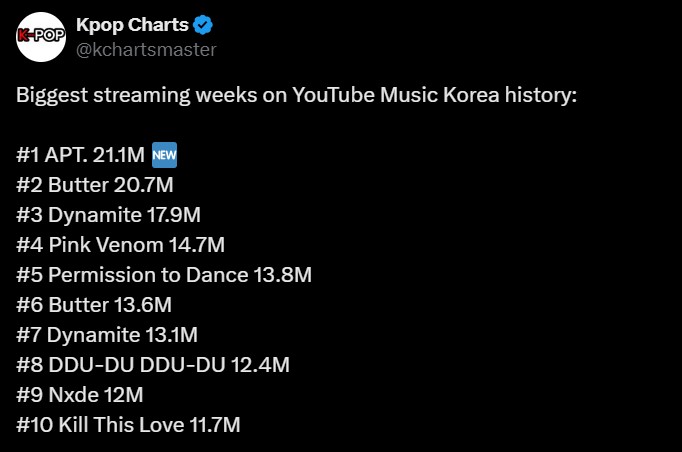This screenshot has height=452, width=682.
Task: Open the Kpop Charts display name
Action: [x=132, y=25]
